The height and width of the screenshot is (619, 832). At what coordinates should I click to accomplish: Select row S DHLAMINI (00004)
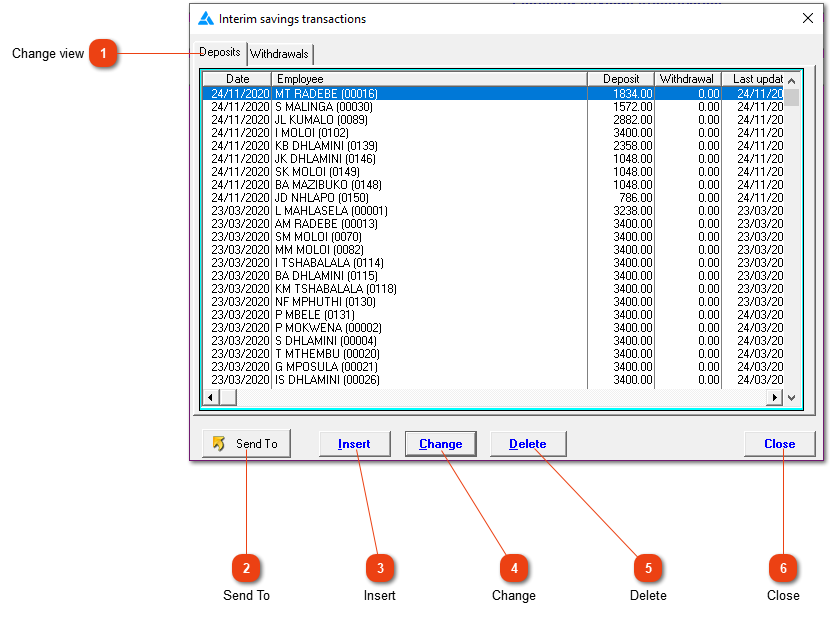(493, 341)
